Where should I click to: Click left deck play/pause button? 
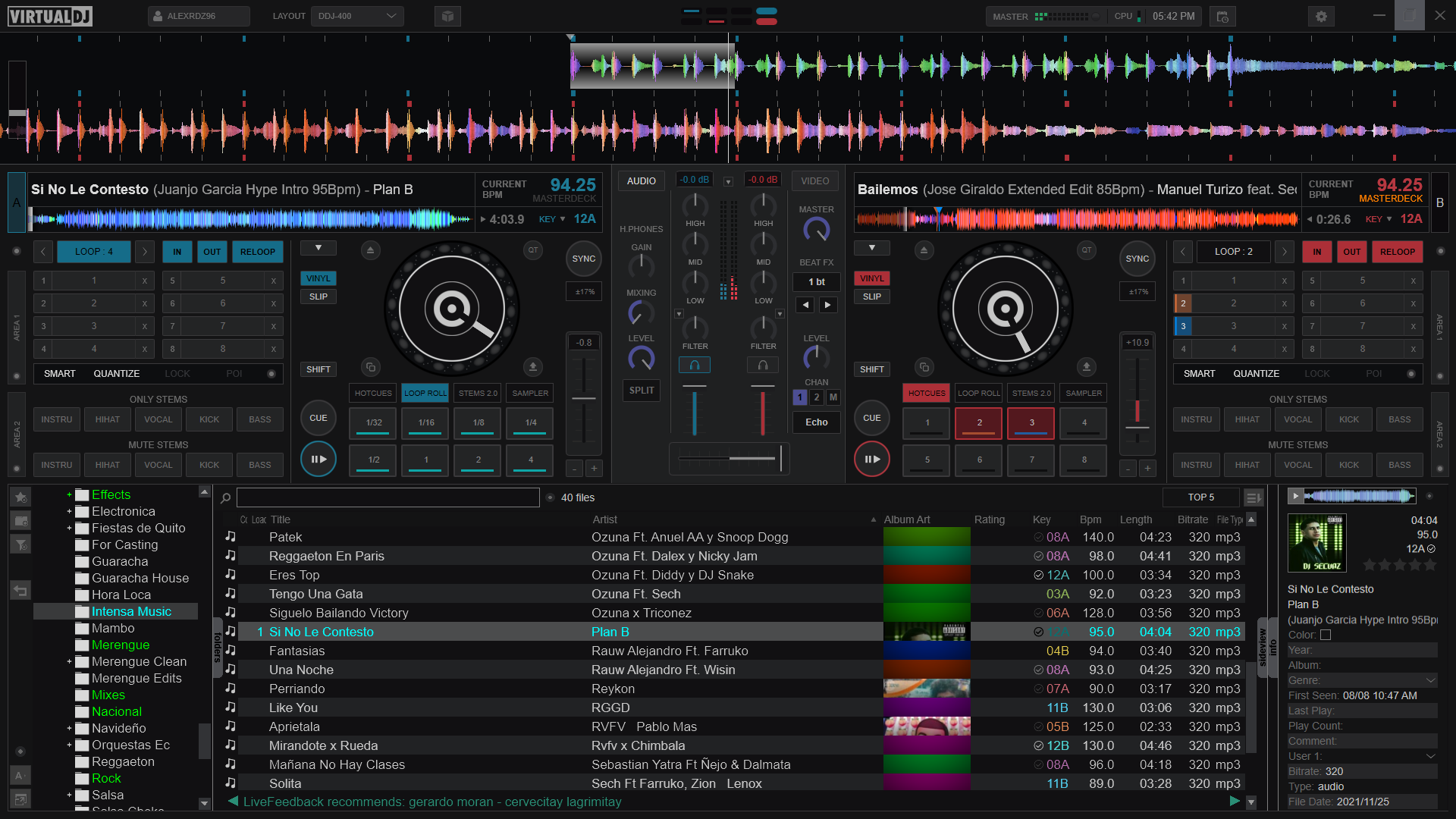318,459
